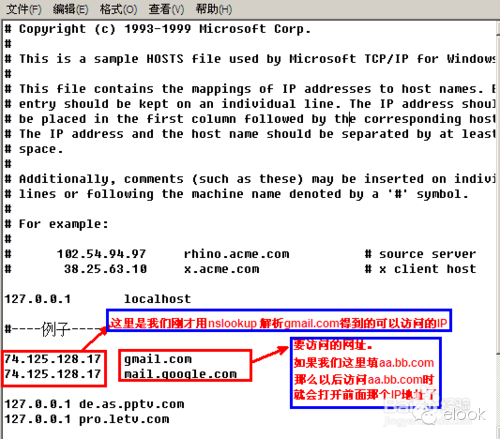This screenshot has width=500, height=439.
Task: Click the blue nslookup annotation box
Action: coord(279,320)
